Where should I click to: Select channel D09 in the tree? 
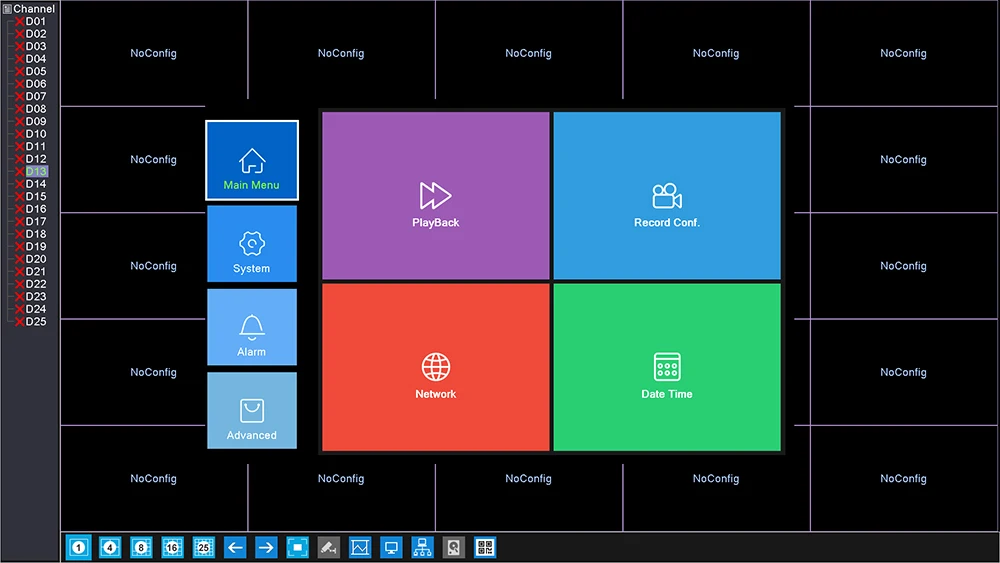[36, 121]
